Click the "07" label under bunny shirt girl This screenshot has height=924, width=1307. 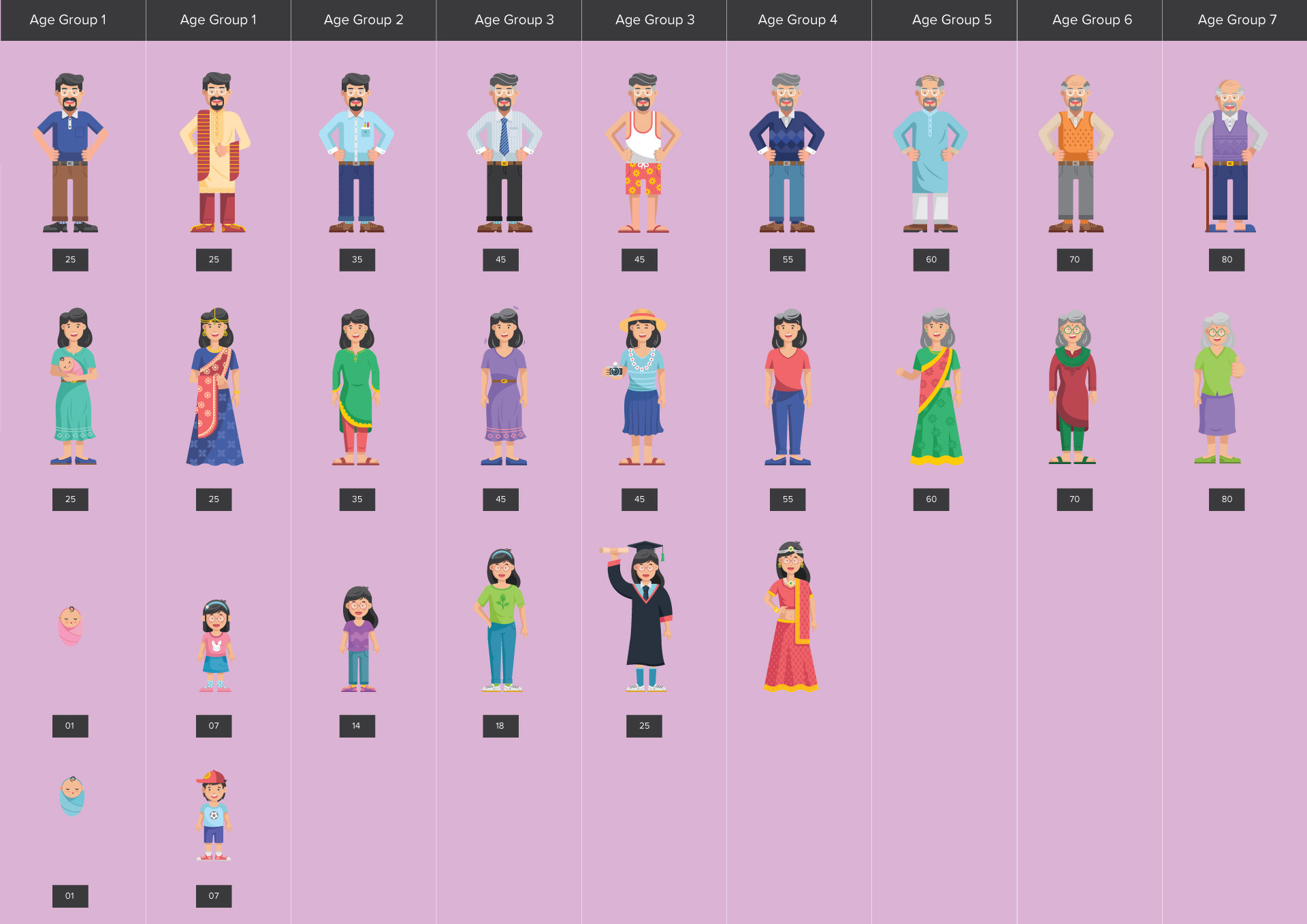point(214,726)
